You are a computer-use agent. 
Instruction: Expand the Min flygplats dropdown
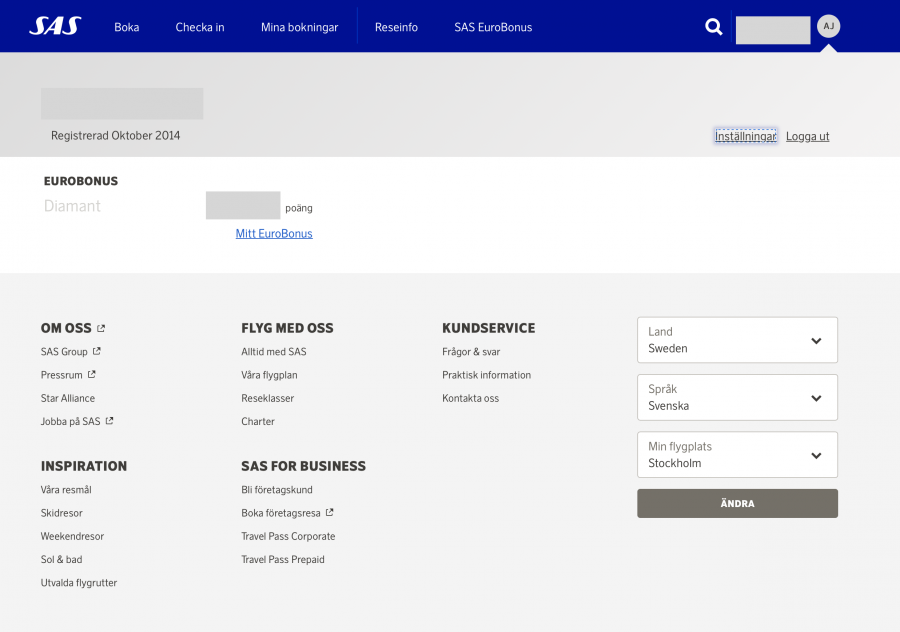pyautogui.click(x=737, y=455)
